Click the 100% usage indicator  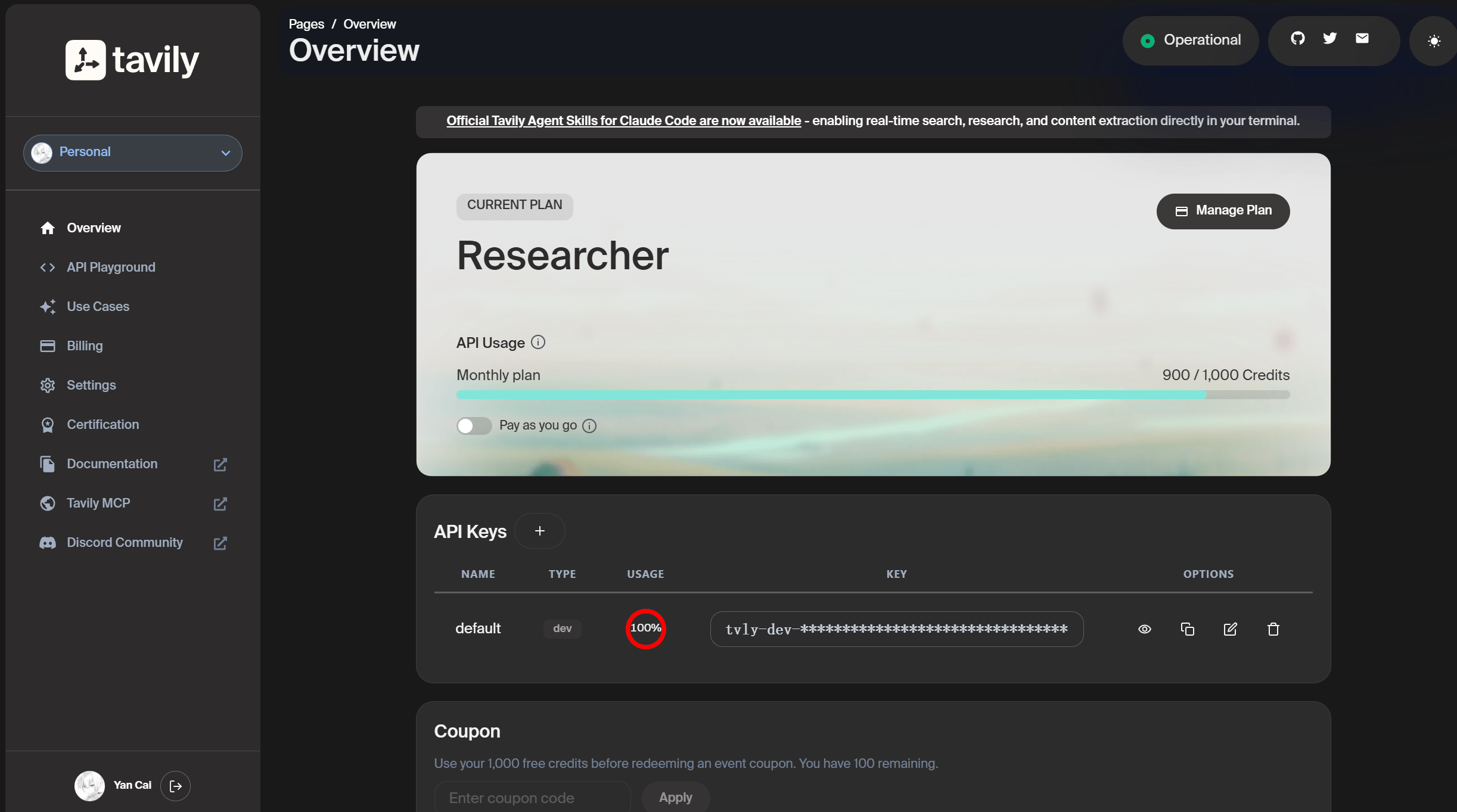click(645, 629)
